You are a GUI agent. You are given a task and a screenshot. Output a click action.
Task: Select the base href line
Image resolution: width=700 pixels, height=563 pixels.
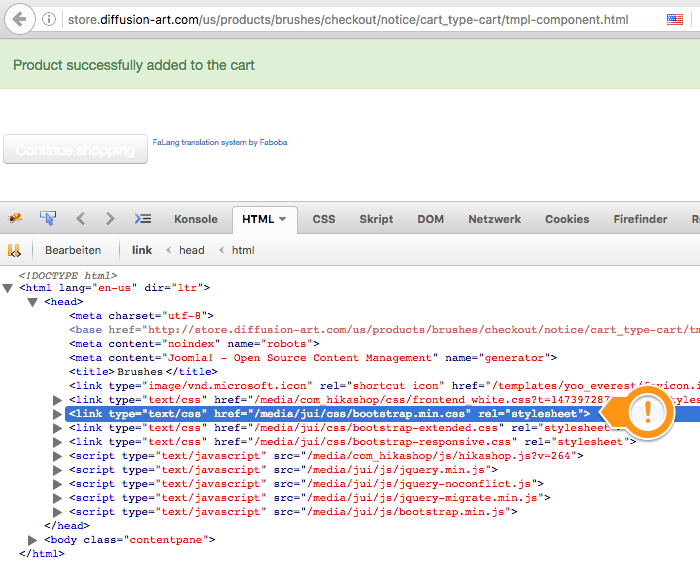tap(384, 329)
